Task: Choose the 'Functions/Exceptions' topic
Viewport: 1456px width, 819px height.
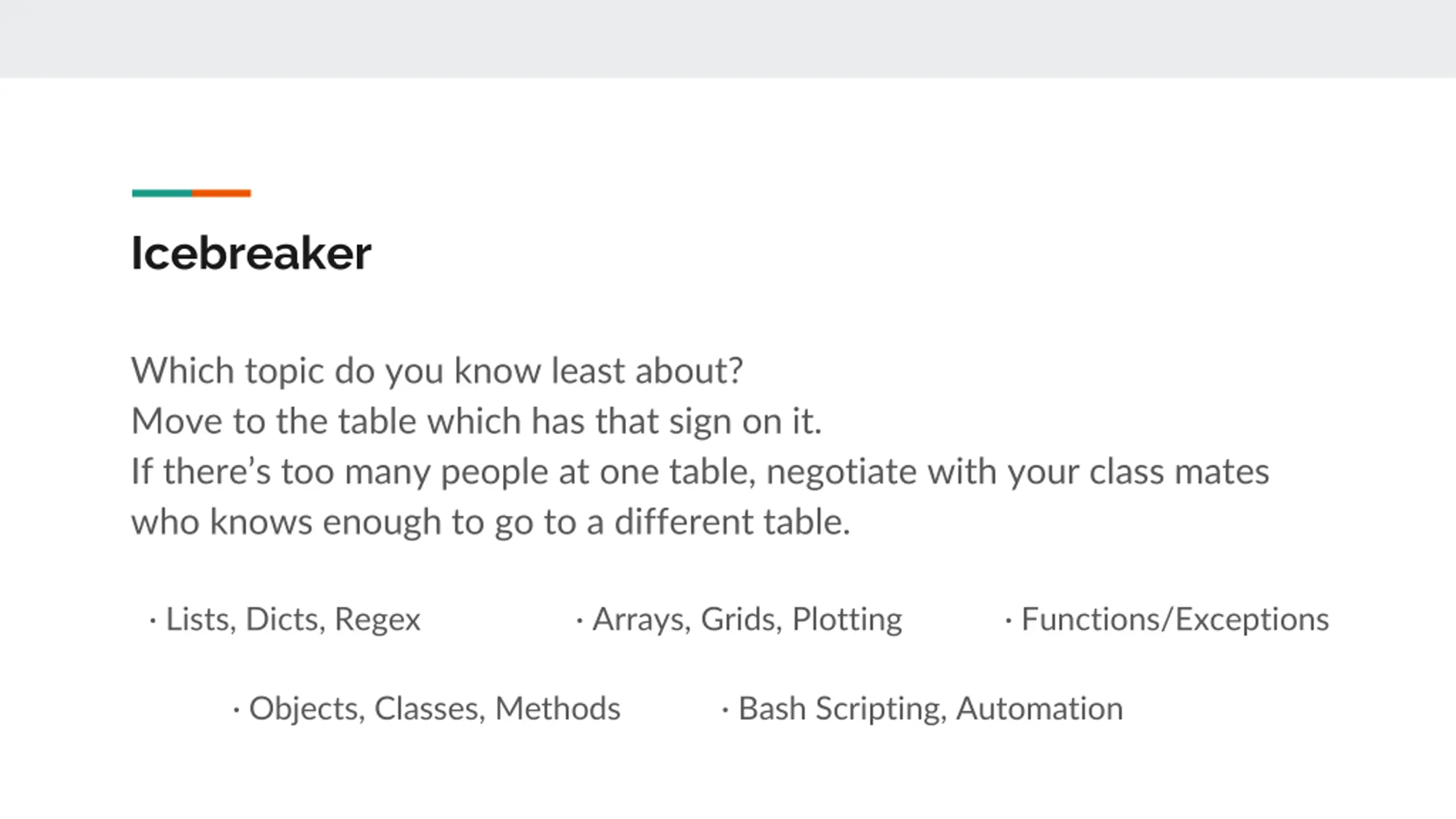Action: click(1176, 619)
